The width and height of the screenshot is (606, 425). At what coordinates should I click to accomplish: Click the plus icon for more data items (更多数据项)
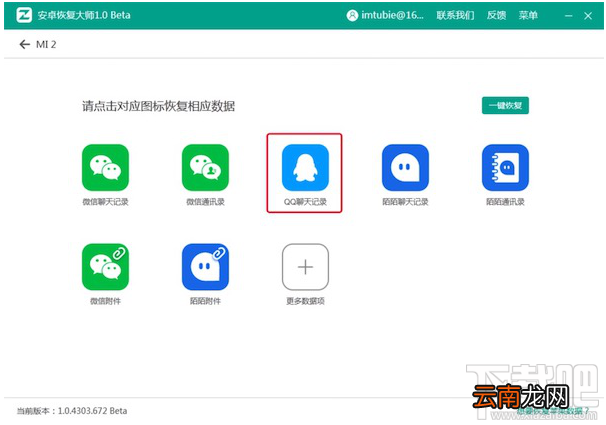click(305, 267)
